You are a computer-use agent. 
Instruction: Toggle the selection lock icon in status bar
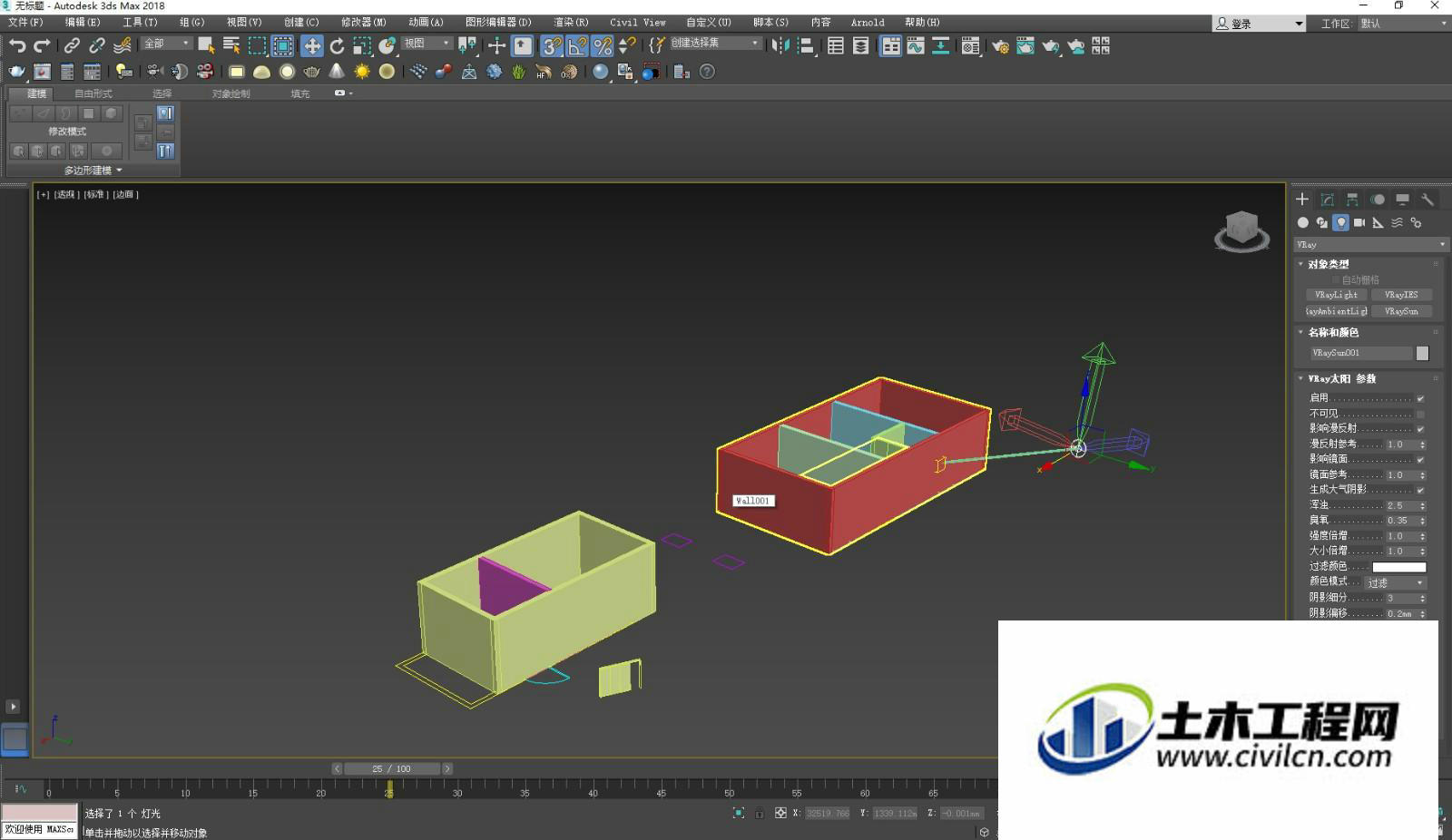tap(759, 813)
